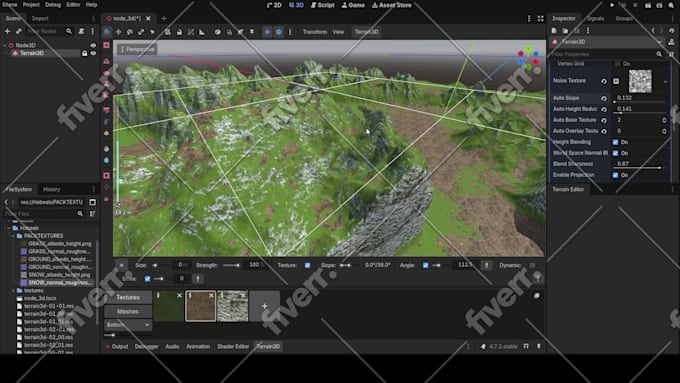Viewport: 680px width, 383px height.
Task: Open the Perspective view menu
Action: tap(137, 49)
